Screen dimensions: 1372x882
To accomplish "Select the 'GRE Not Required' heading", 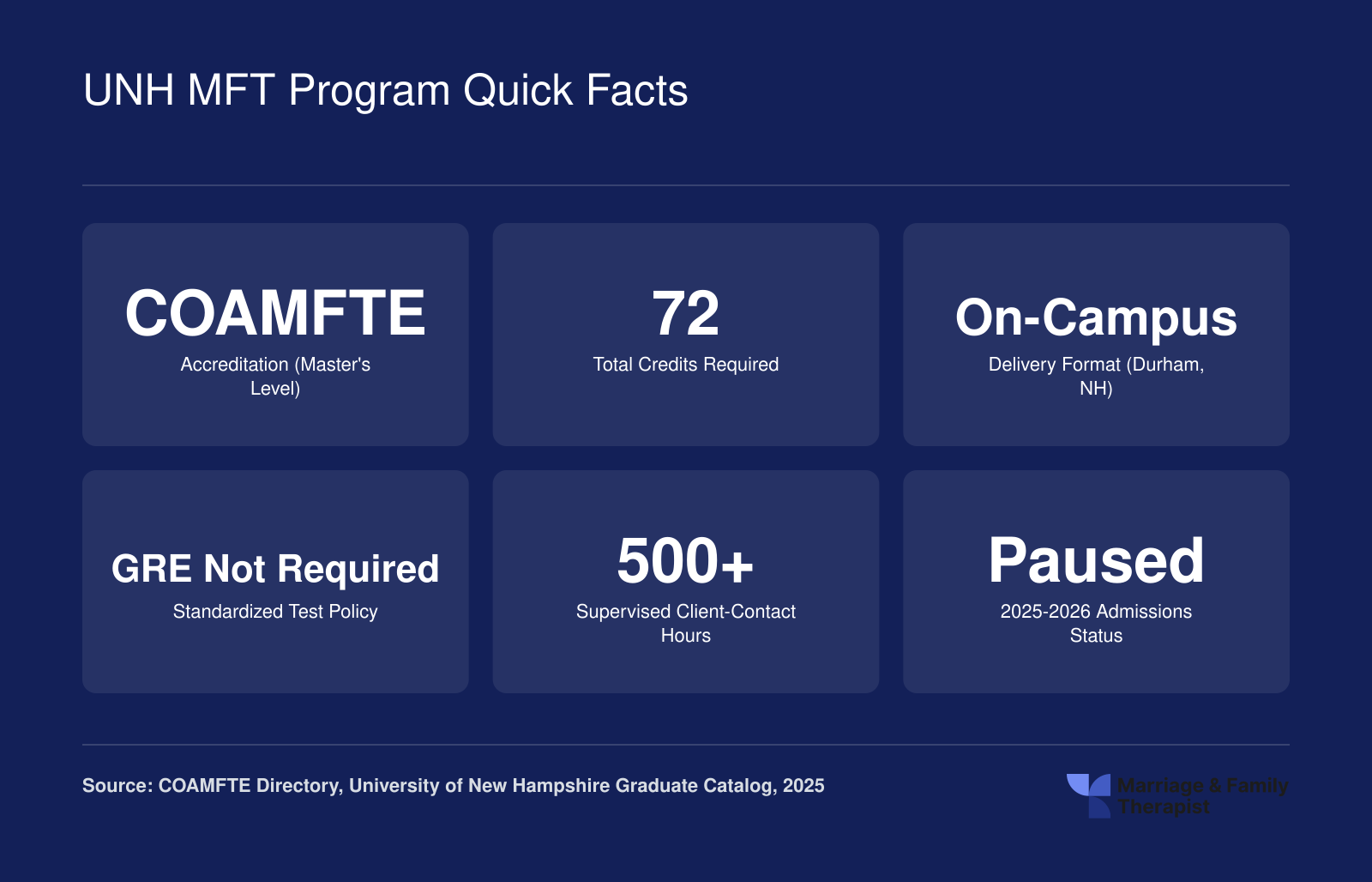I will [275, 569].
